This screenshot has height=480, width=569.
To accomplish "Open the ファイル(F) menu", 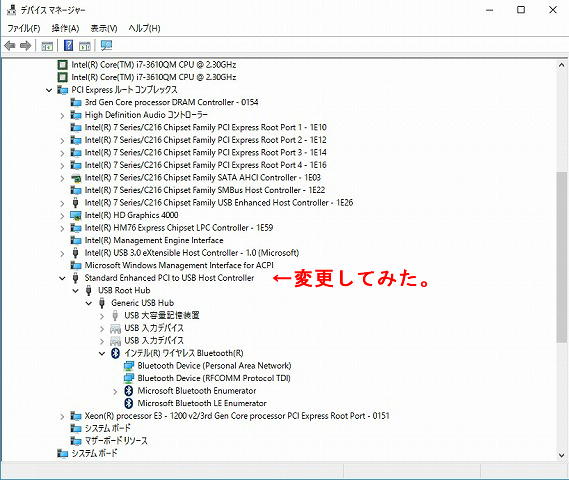I will (24, 28).
